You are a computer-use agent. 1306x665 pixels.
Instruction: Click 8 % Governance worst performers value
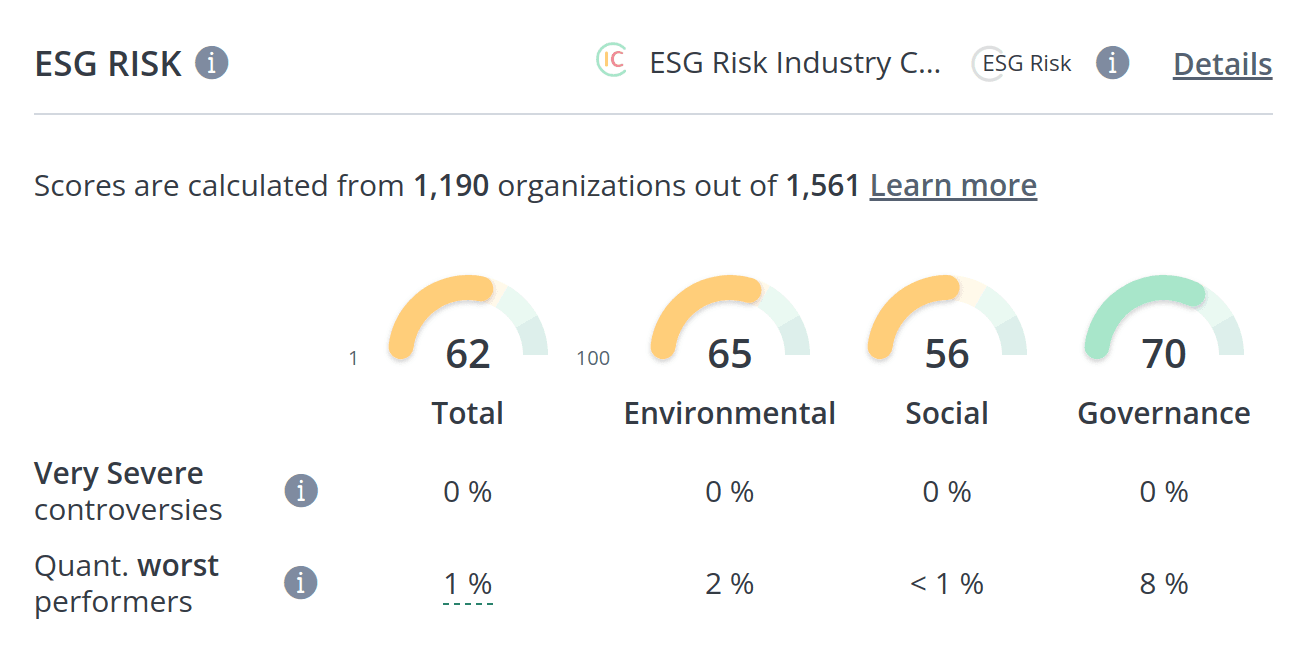(1164, 584)
